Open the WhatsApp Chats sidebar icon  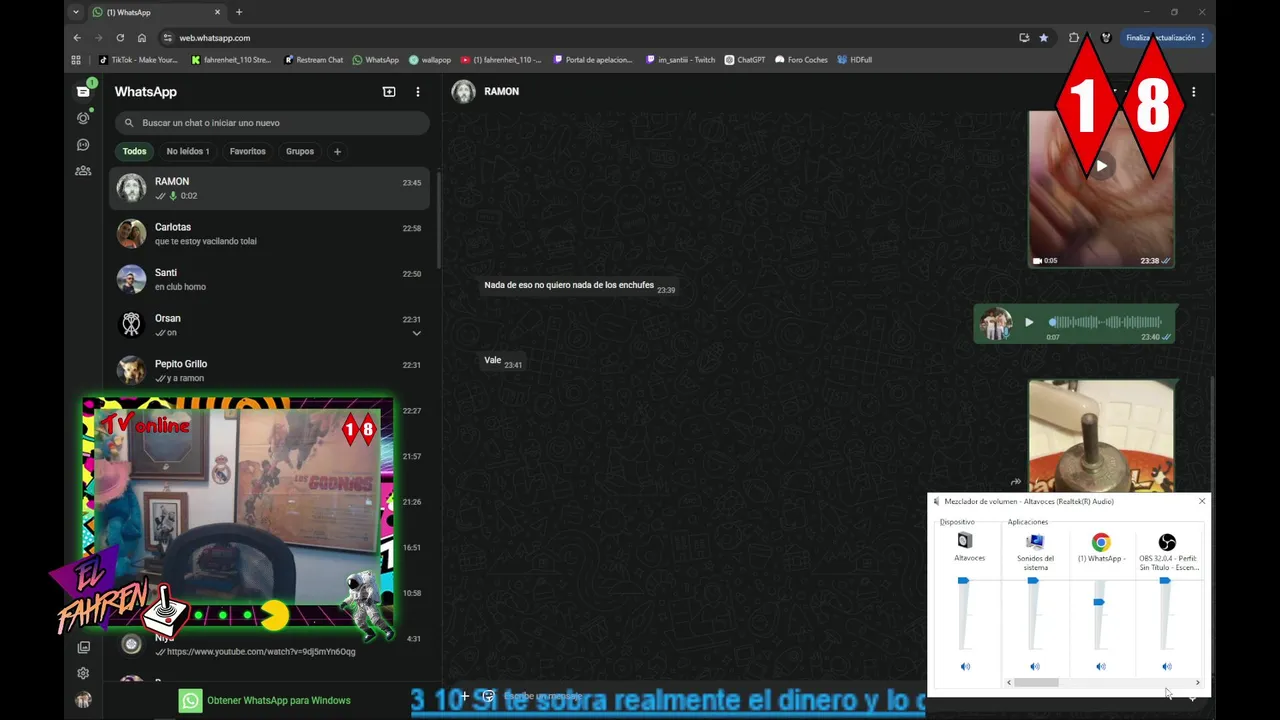click(83, 91)
